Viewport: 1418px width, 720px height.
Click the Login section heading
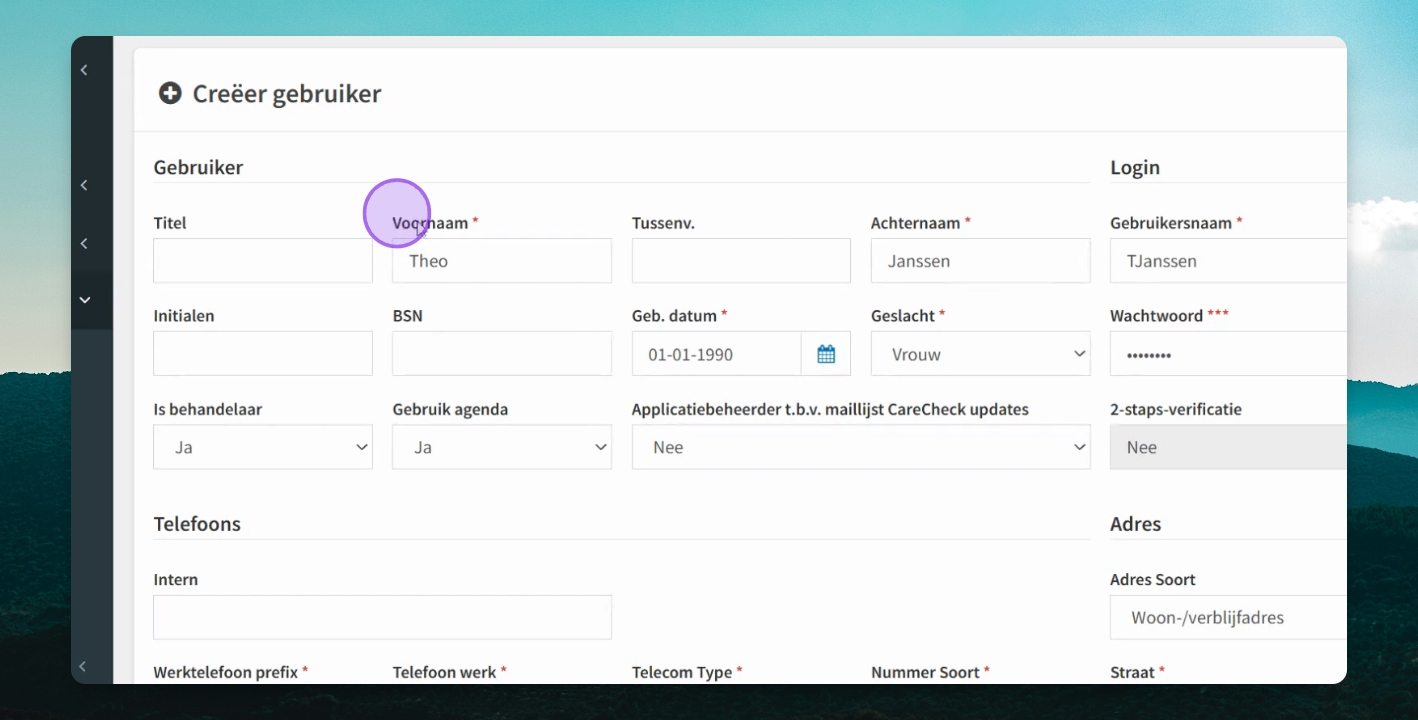coord(1135,168)
